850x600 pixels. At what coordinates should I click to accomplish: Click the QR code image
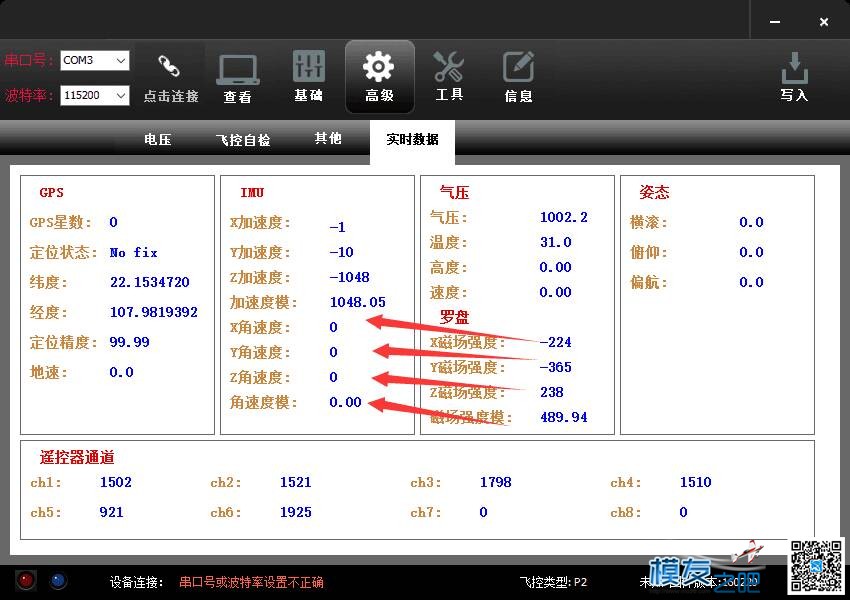click(x=816, y=566)
